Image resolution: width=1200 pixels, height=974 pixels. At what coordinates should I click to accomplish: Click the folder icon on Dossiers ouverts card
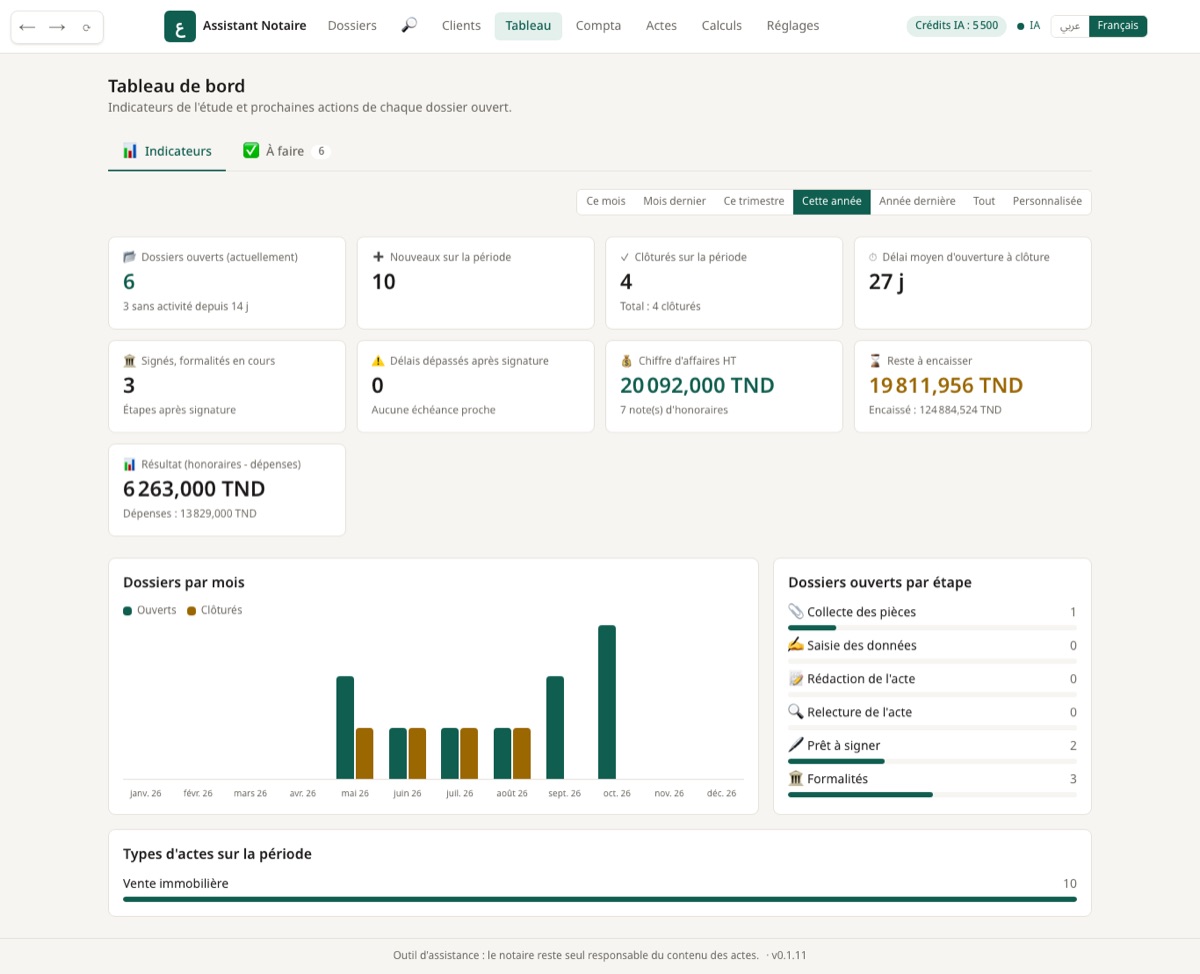coord(129,257)
